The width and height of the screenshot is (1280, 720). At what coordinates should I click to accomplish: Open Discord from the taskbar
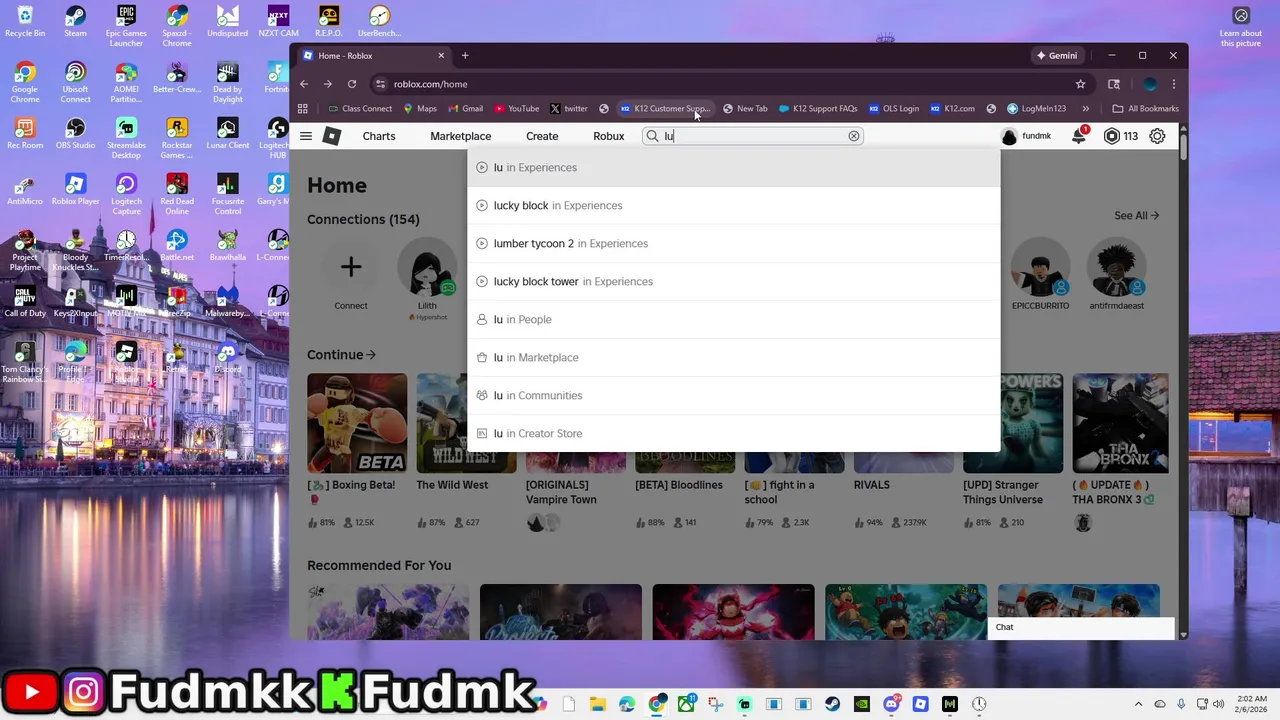pyautogui.click(x=891, y=704)
